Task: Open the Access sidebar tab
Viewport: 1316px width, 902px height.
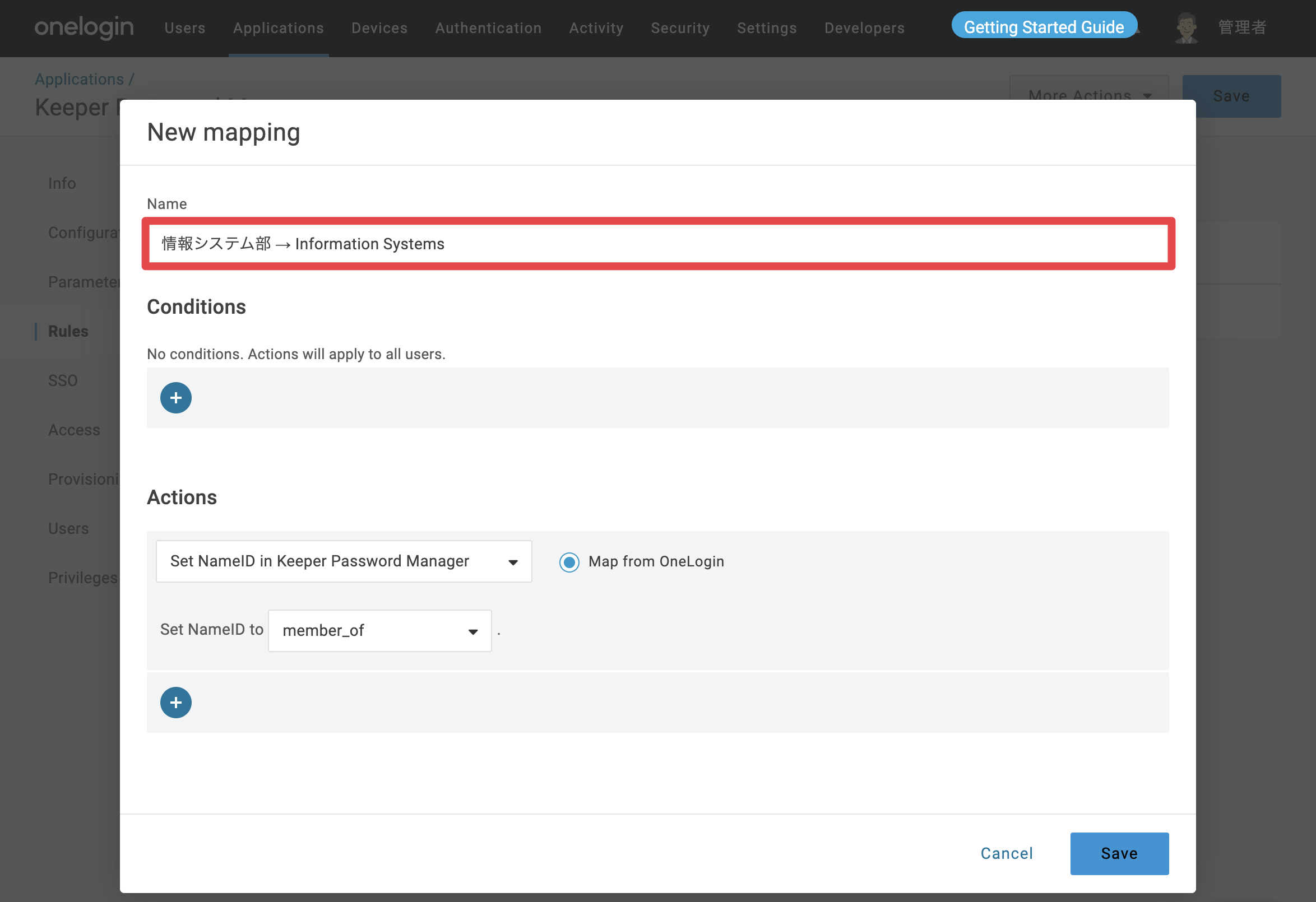Action: click(x=74, y=430)
